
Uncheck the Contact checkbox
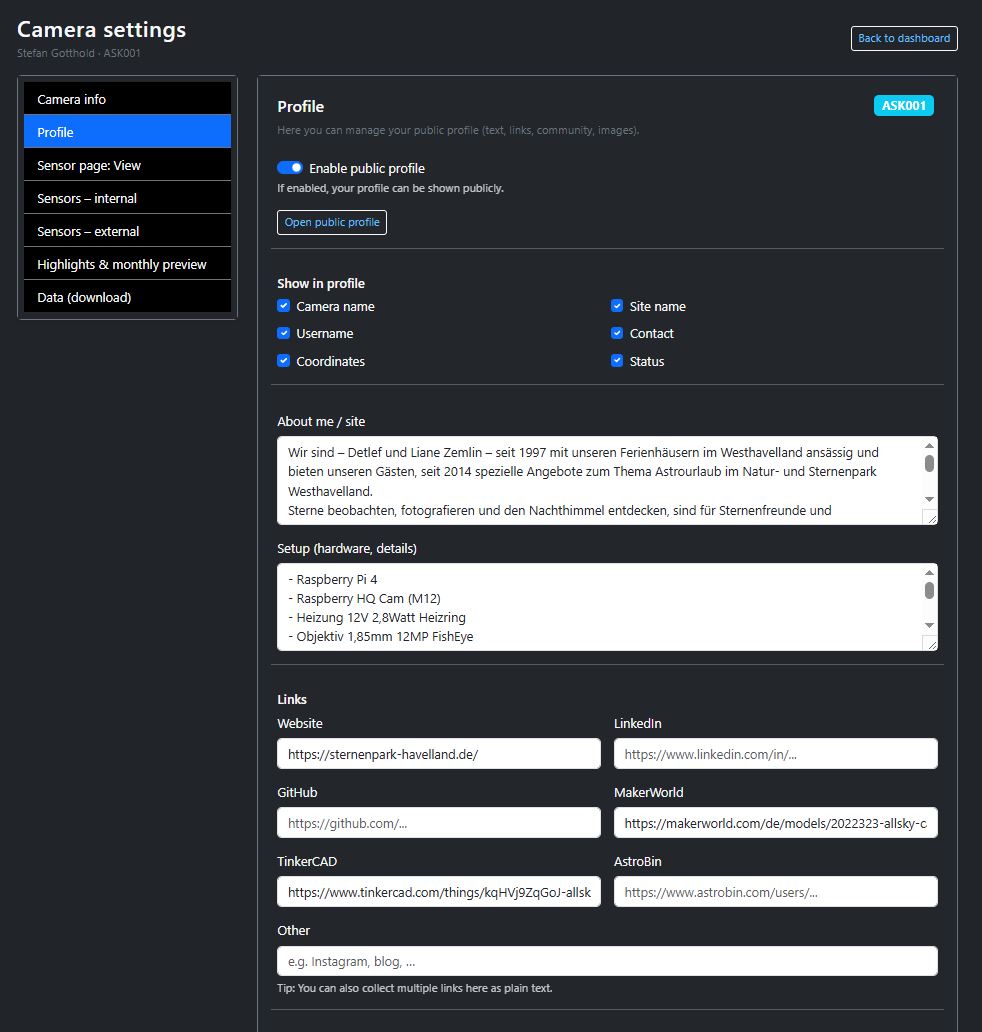click(x=617, y=333)
